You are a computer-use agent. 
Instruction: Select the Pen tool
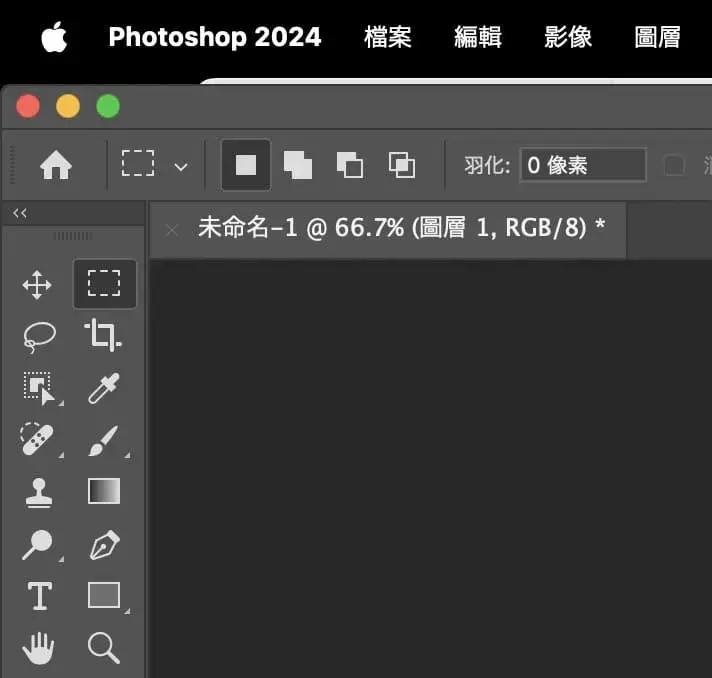tap(104, 544)
